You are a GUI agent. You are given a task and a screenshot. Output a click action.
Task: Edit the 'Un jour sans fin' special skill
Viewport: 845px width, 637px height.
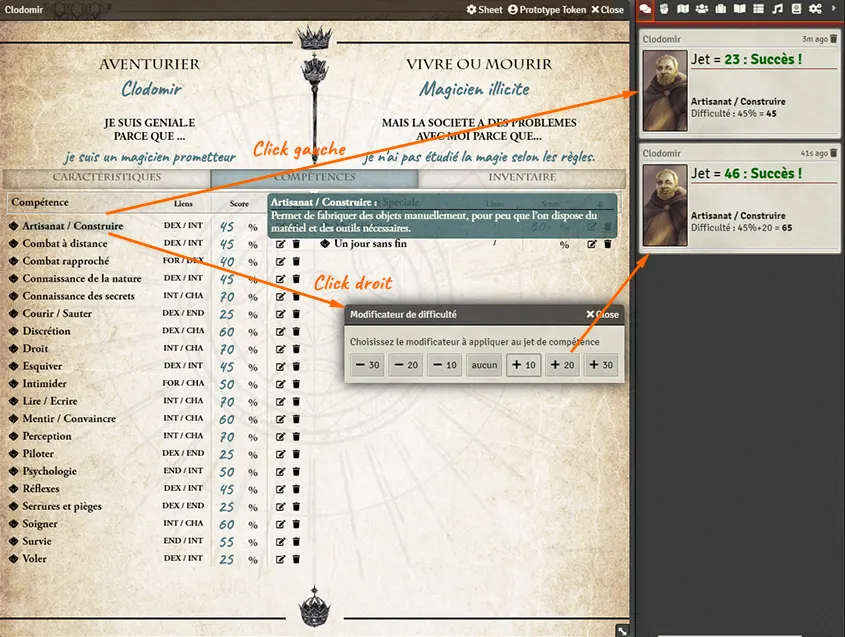click(x=592, y=244)
